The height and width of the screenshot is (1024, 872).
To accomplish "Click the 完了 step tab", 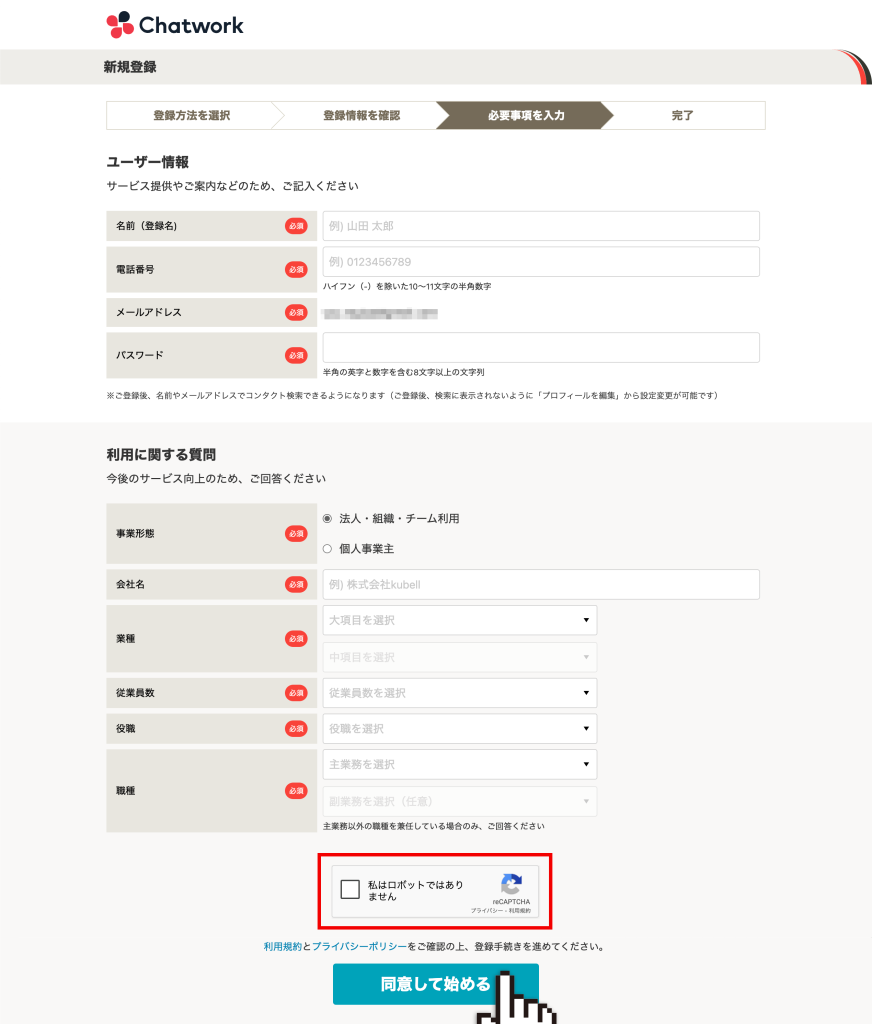I will click(683, 115).
